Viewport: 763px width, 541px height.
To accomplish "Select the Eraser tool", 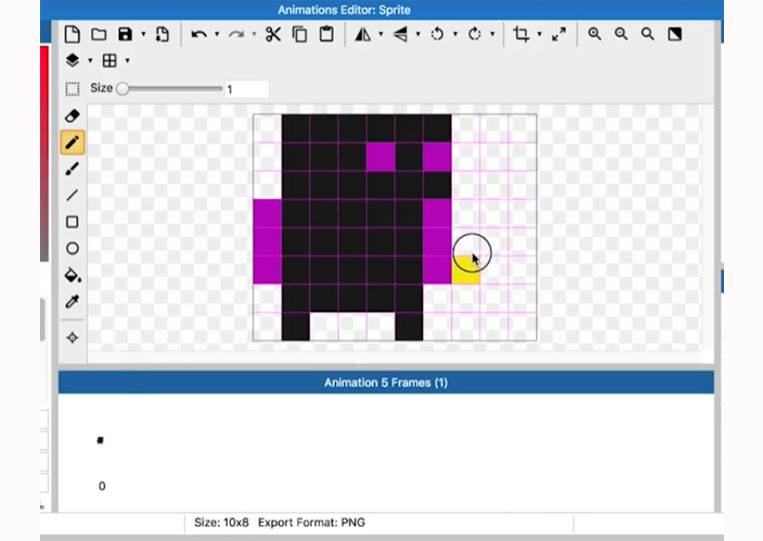I will tap(72, 116).
